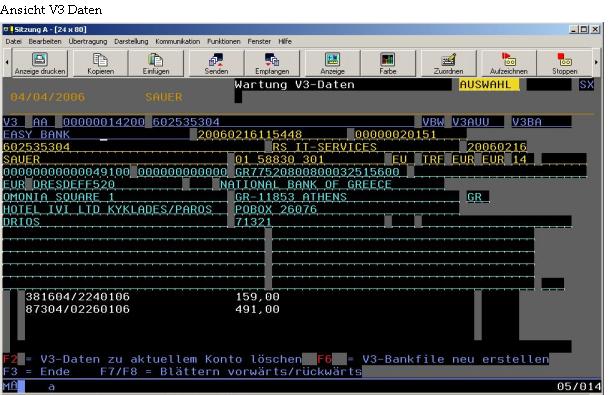The image size is (613, 395).
Task: Open the Hilfe menu
Action: pyautogui.click(x=285, y=41)
